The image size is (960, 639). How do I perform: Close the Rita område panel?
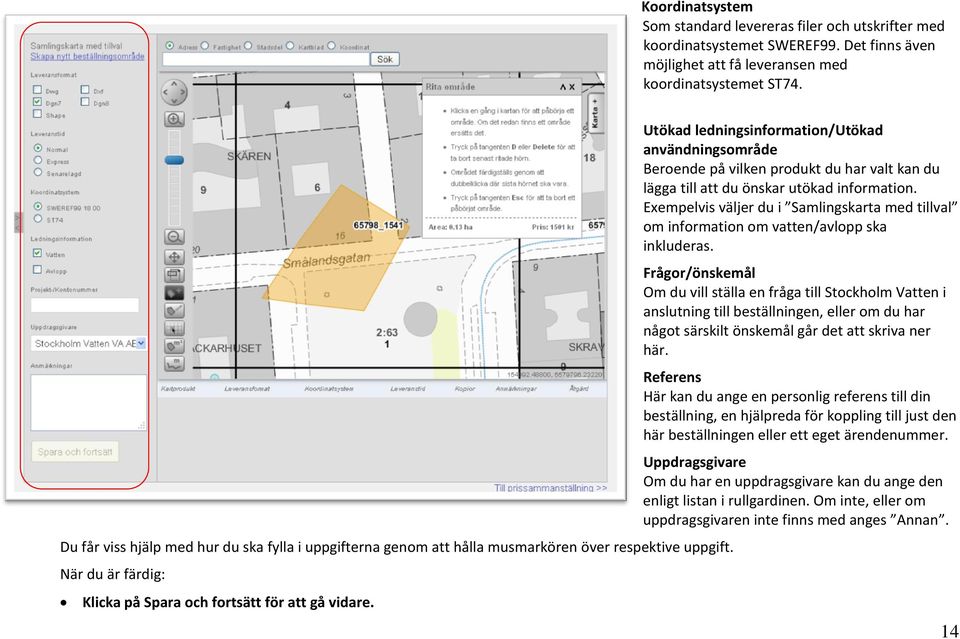click(x=572, y=87)
